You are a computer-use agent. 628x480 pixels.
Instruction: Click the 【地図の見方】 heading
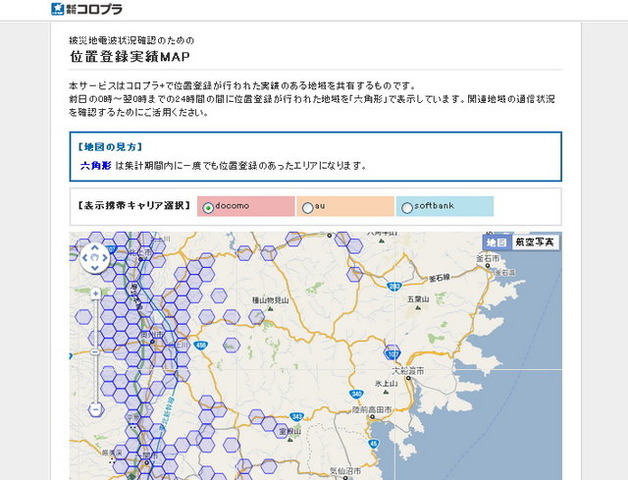(109, 147)
